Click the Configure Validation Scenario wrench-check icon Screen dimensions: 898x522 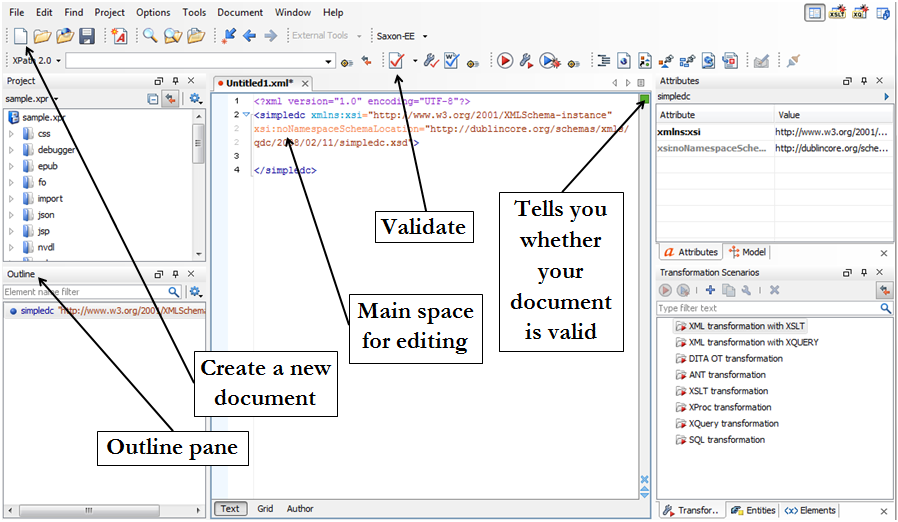coord(431,60)
